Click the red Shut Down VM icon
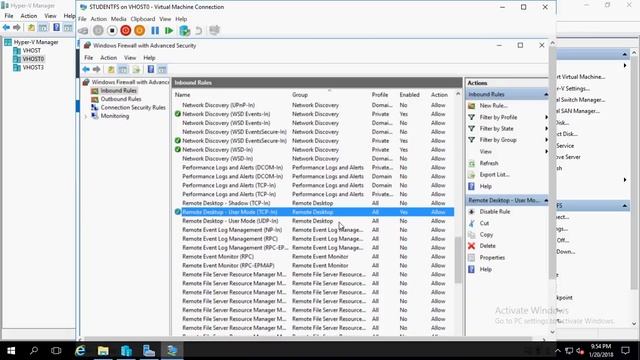Screen dimensions: 640x360 126,31
